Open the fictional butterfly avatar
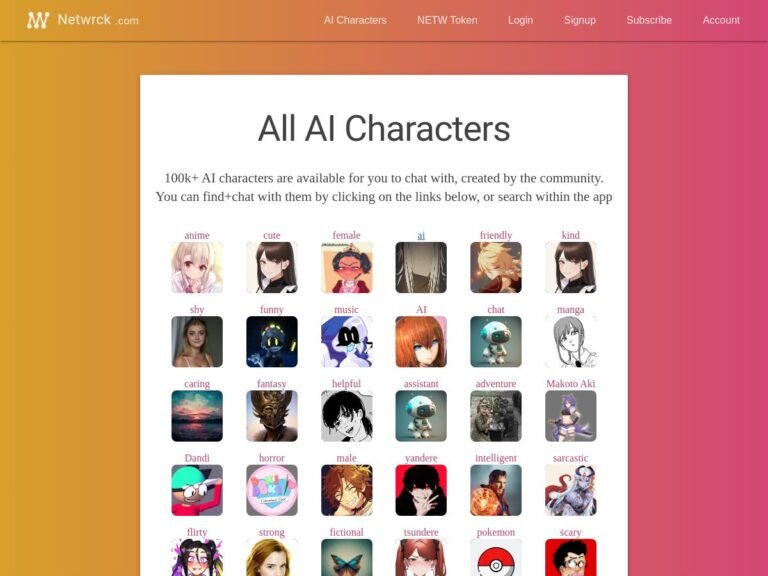This screenshot has height=576, width=768. coord(347,558)
